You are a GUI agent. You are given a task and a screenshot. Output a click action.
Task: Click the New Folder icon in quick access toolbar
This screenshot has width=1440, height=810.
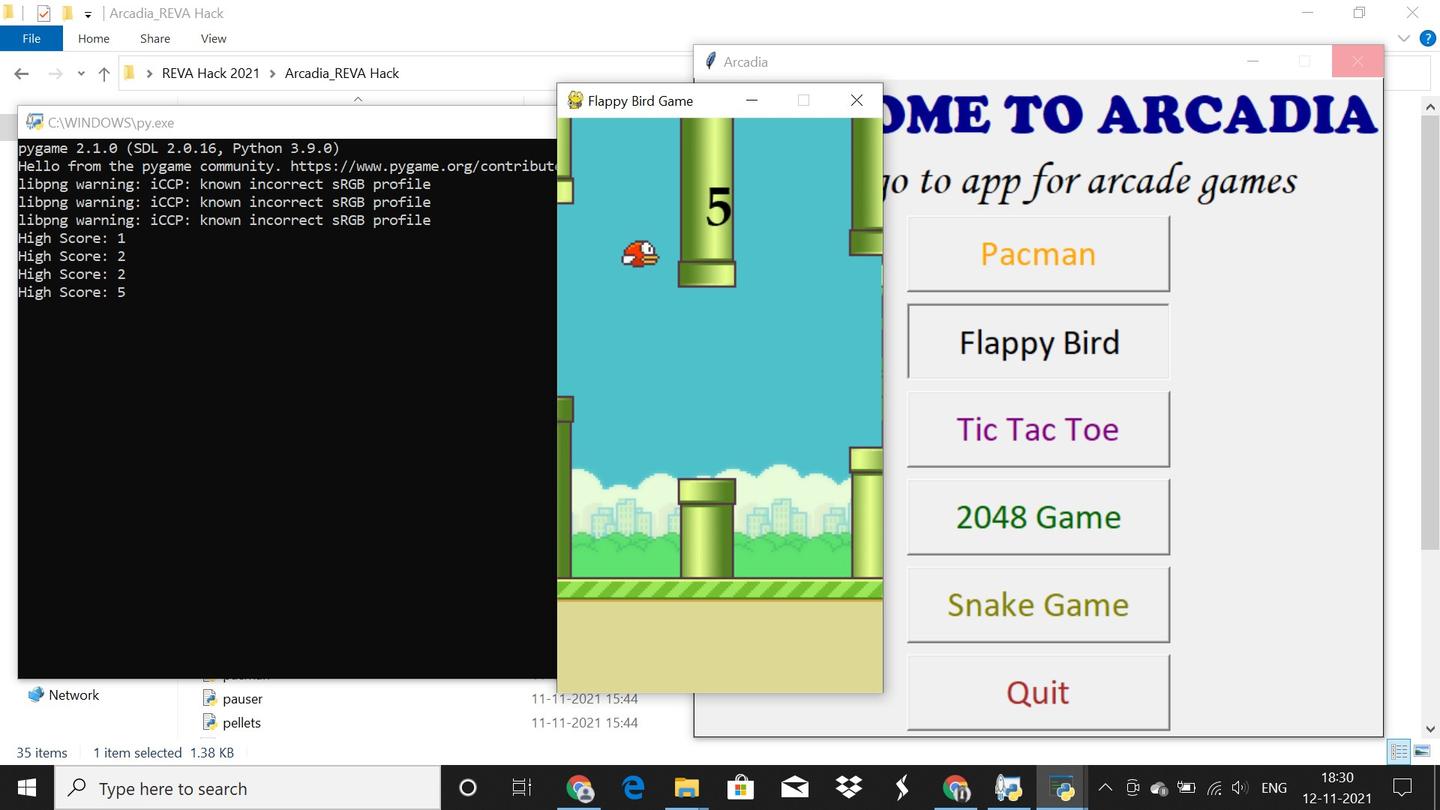pyautogui.click(x=67, y=13)
